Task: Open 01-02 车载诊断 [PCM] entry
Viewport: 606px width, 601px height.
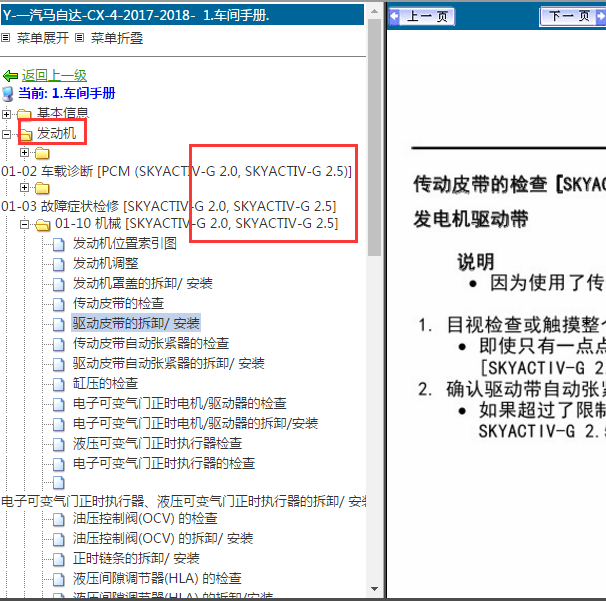Action: click(x=177, y=171)
